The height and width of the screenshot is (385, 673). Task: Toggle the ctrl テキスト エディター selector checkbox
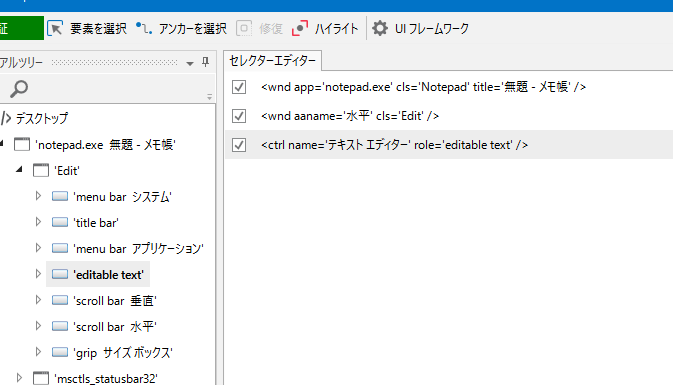pyautogui.click(x=239, y=145)
